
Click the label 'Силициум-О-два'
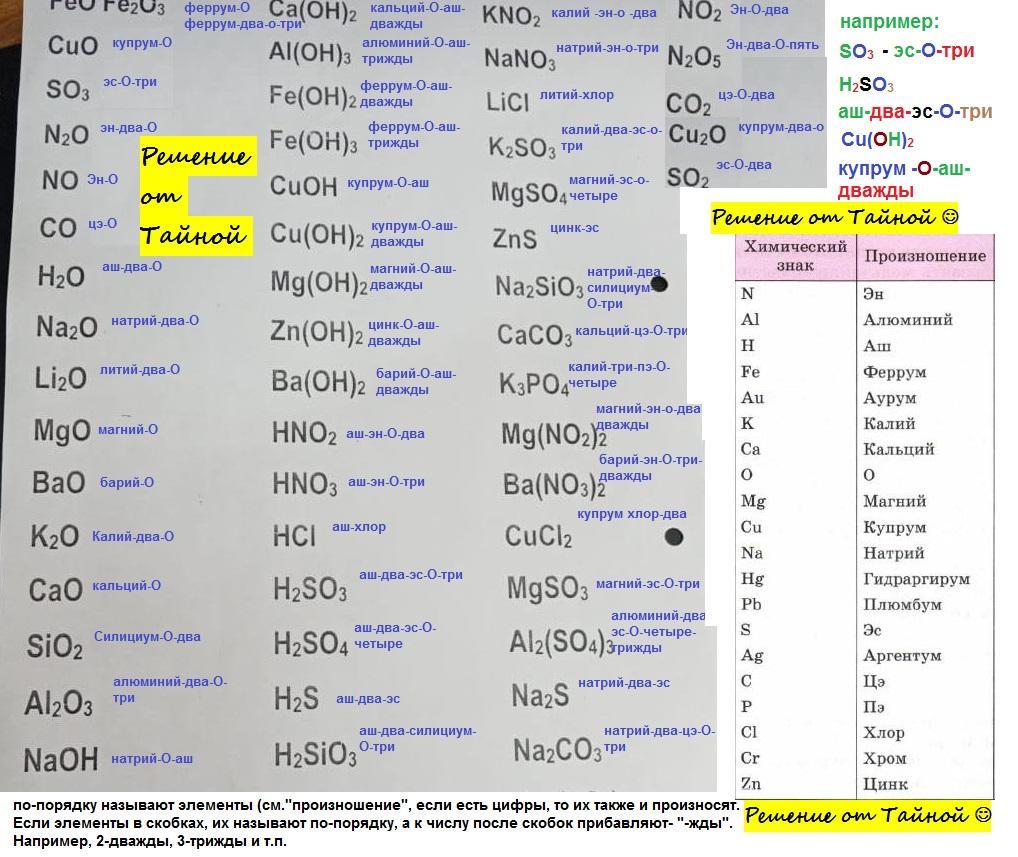pyautogui.click(x=147, y=636)
